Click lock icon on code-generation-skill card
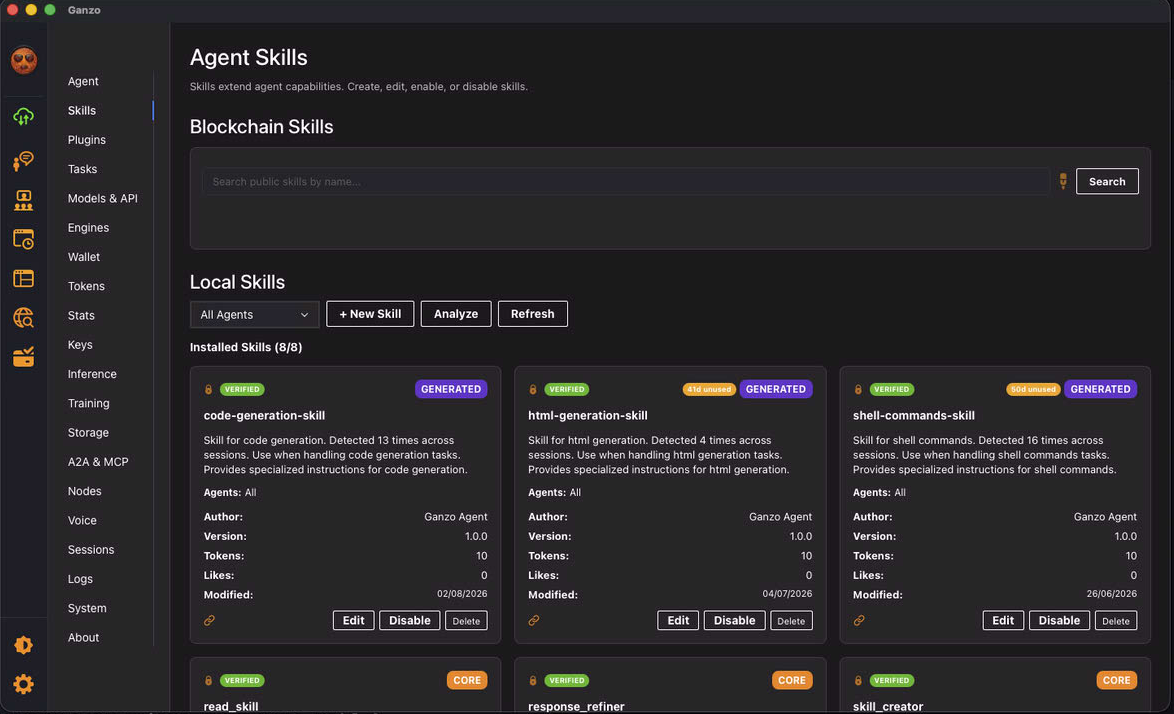Screen dimensions: 1174x714 click(208, 389)
